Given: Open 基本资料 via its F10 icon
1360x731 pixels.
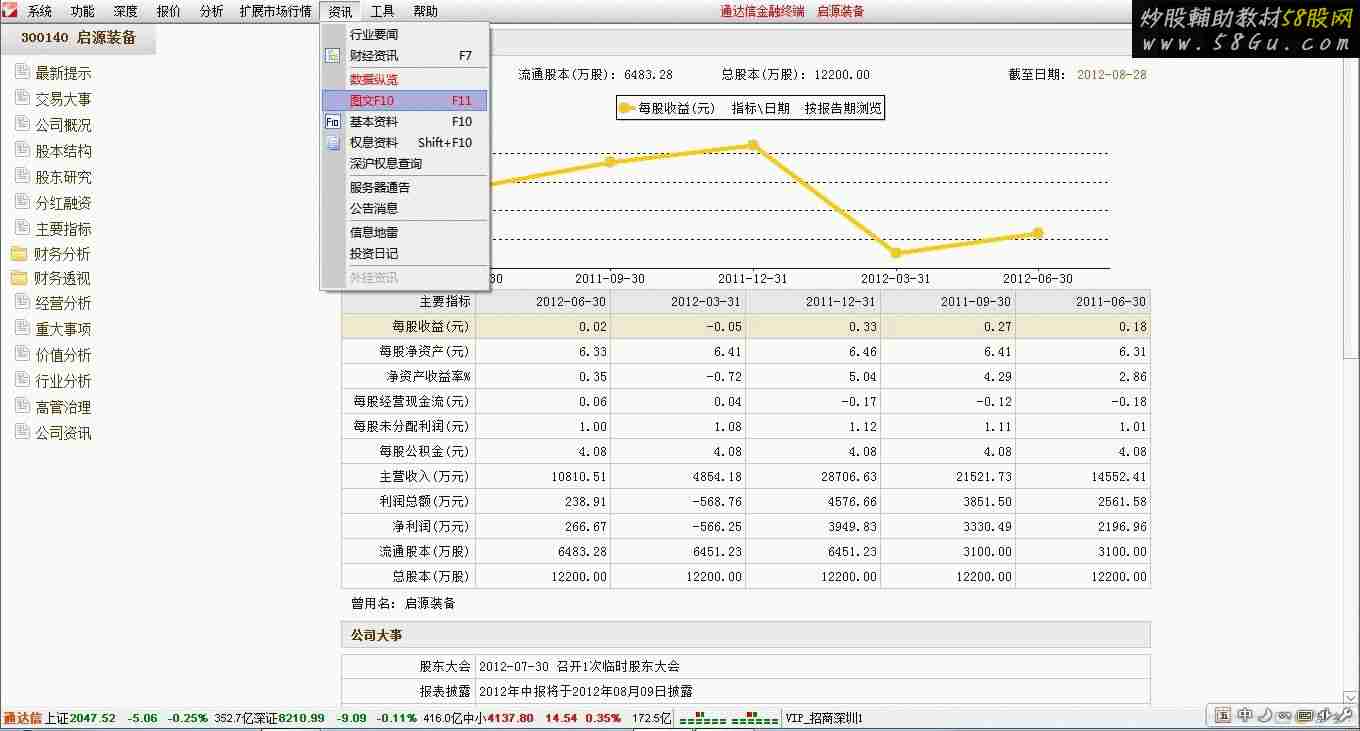Looking at the screenshot, I should [x=333, y=122].
